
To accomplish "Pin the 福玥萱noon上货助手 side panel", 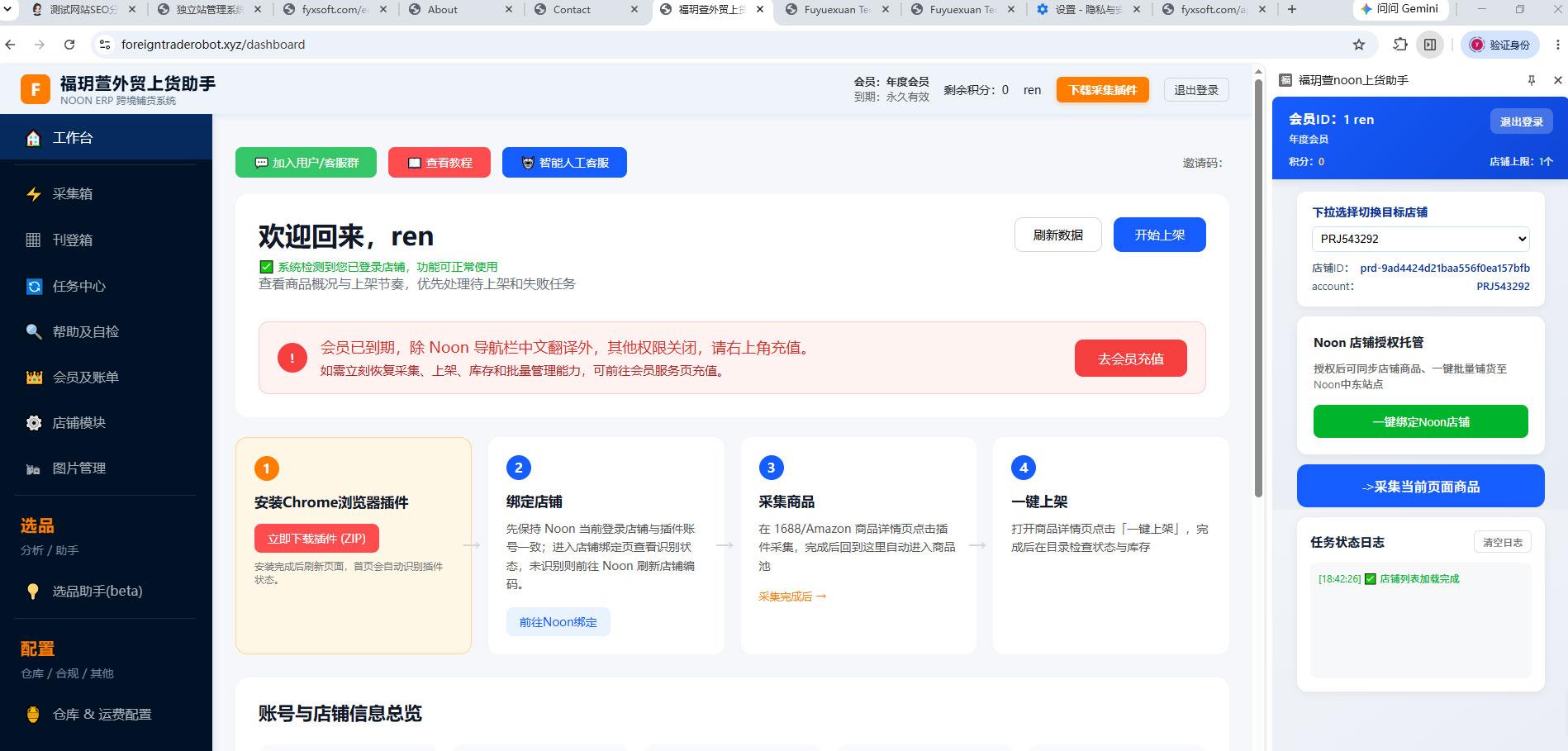I will pyautogui.click(x=1531, y=80).
